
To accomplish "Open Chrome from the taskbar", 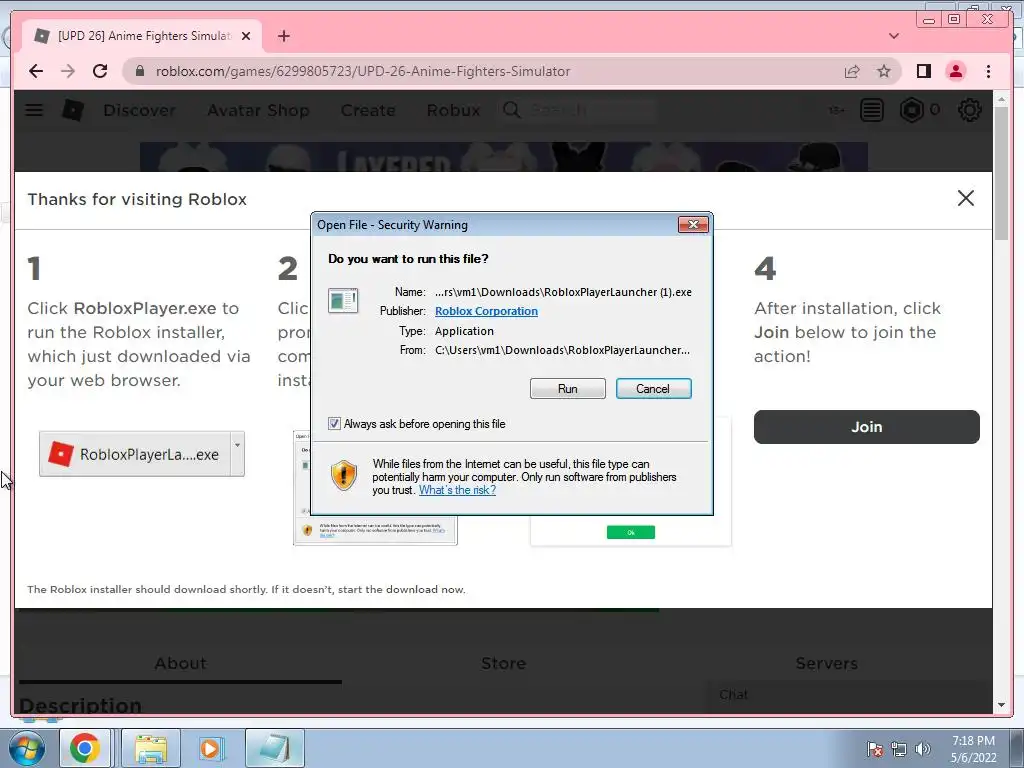I will 84,749.
